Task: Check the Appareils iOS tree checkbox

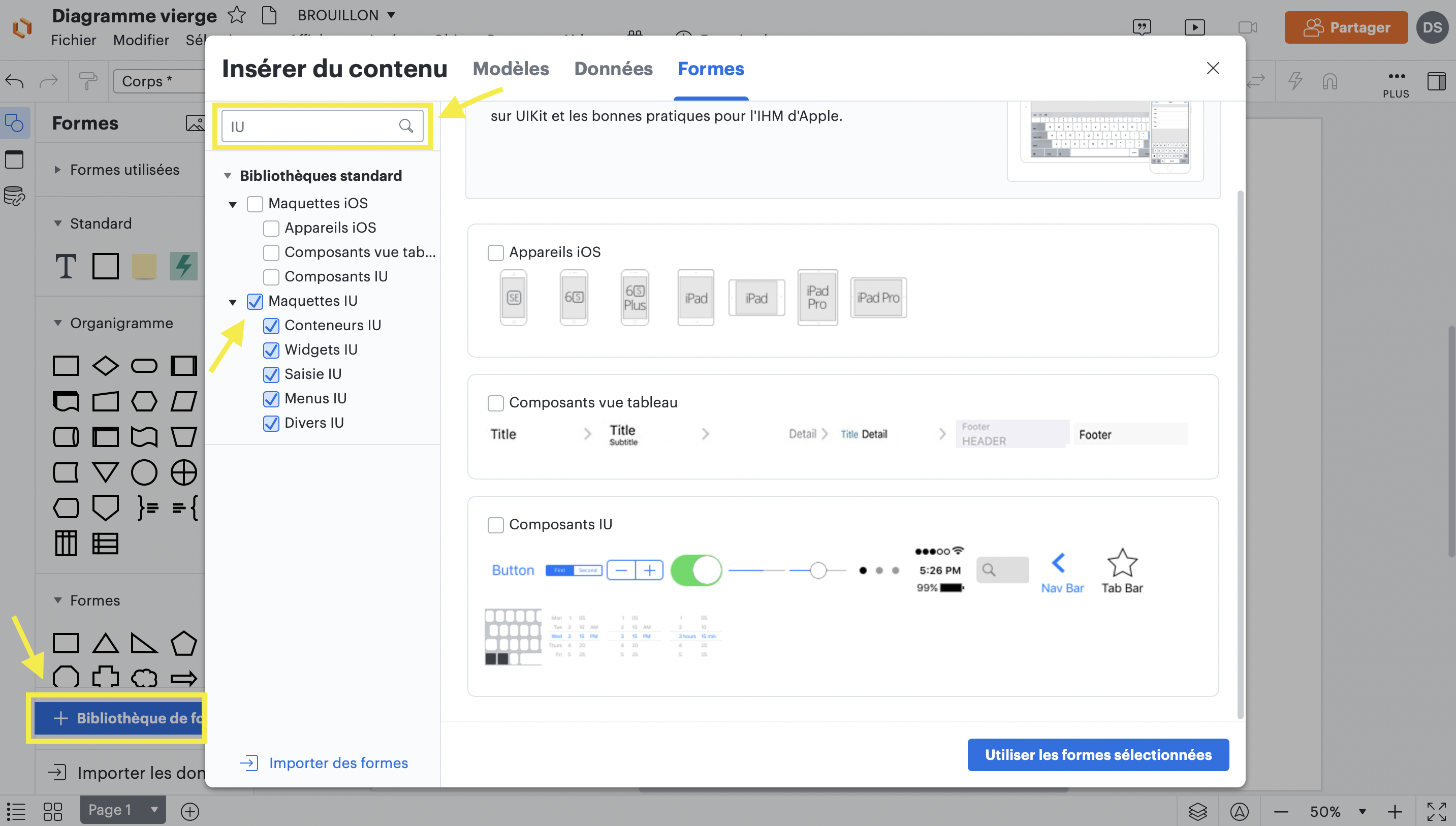Action: click(x=271, y=228)
